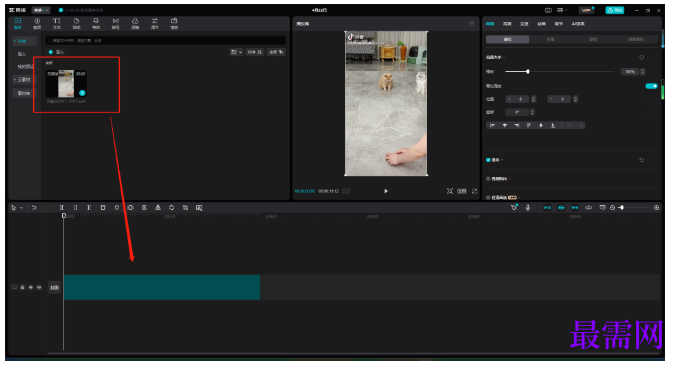Viewport: 682px width, 366px height.
Task: Click the timeline zoom slider handle
Action: coord(622,208)
